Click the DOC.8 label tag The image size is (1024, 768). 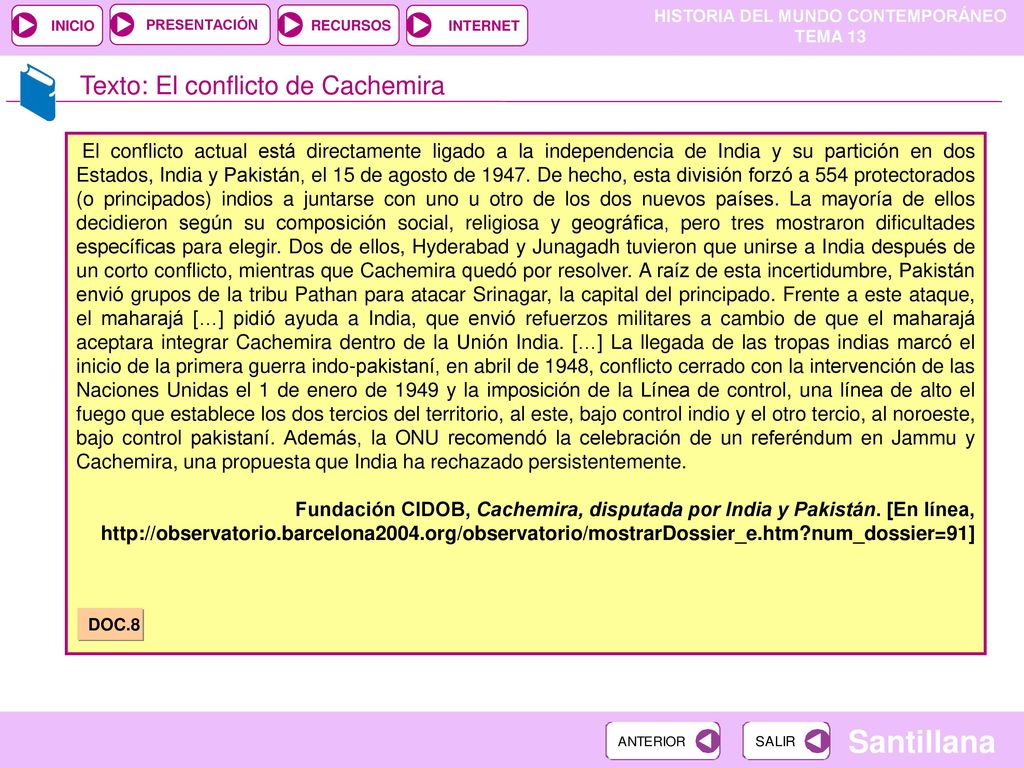tap(111, 624)
